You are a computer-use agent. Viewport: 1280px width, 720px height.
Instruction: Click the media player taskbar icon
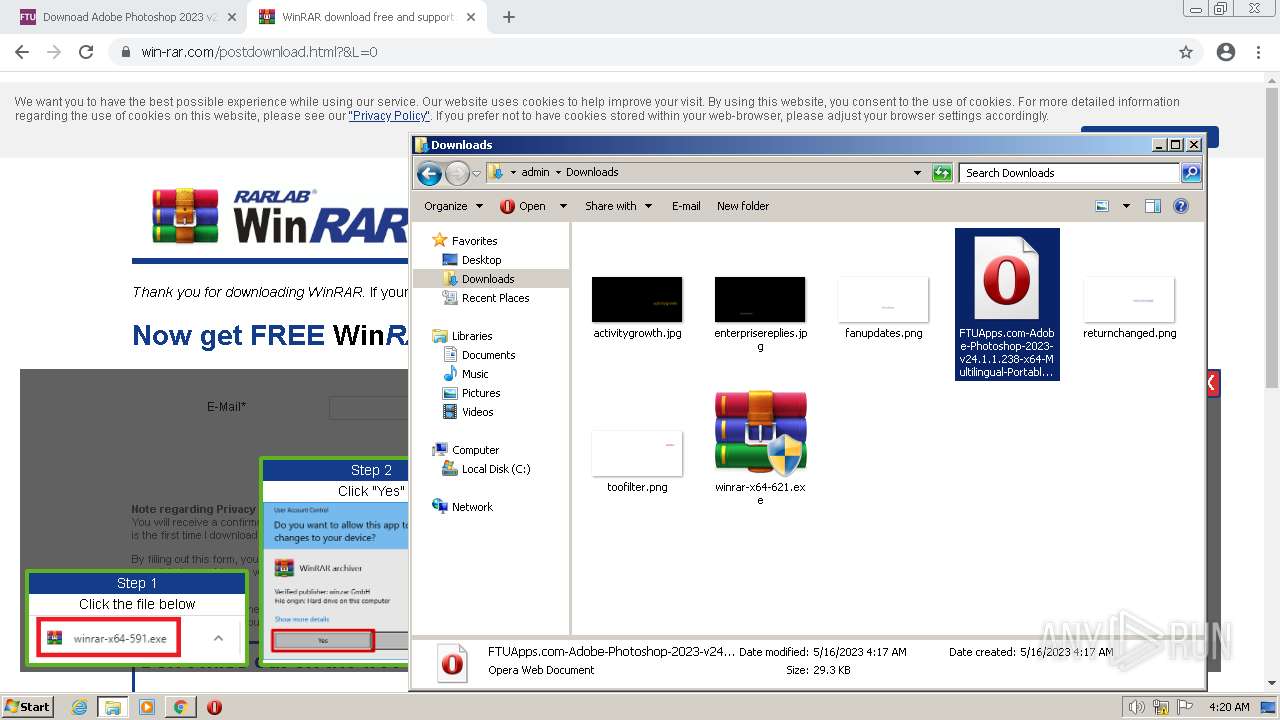(x=147, y=707)
